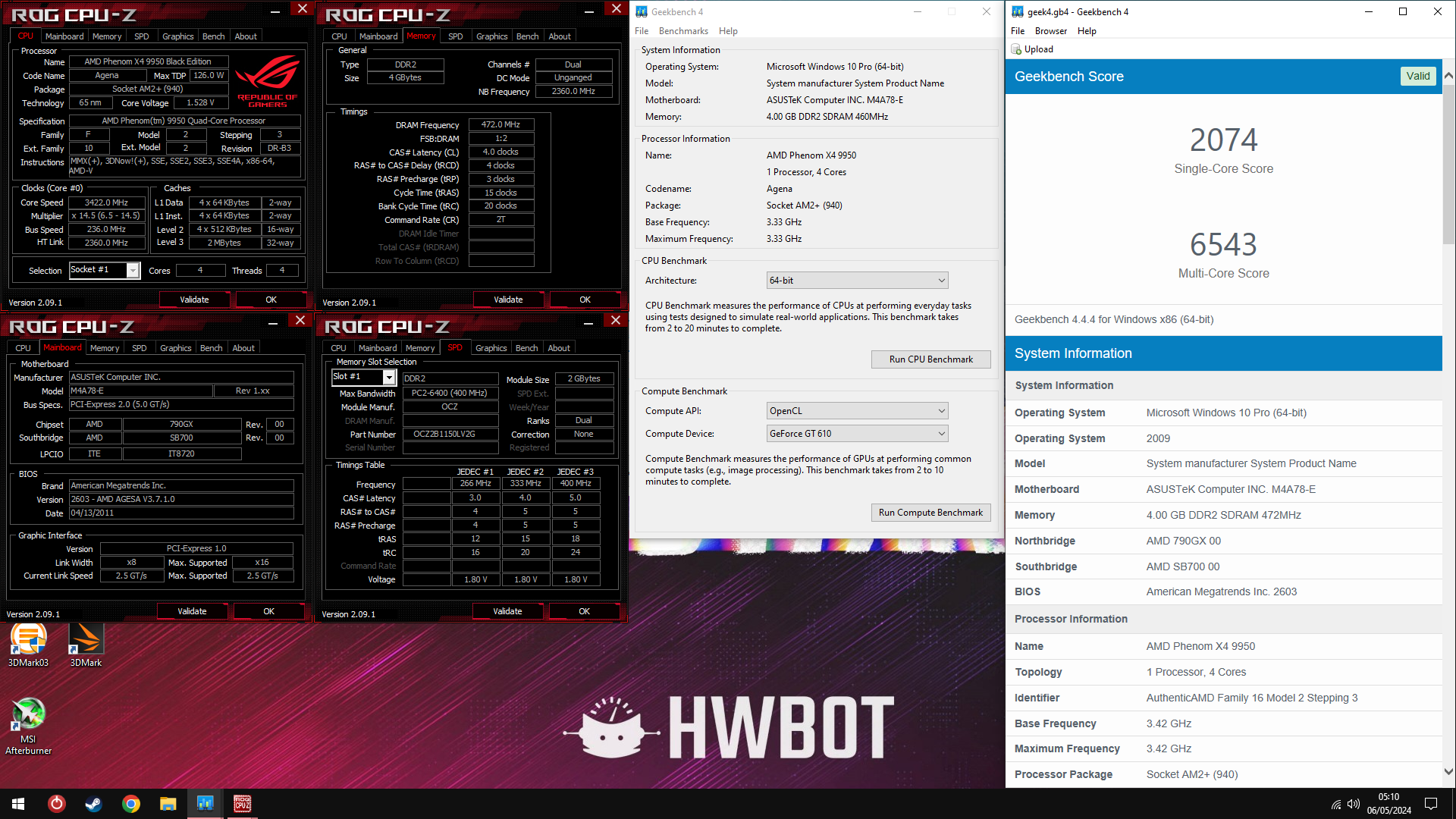Viewport: 1456px width, 819px height.
Task: Switch to Mainboard tab in top-left CPU-Z
Action: click(64, 36)
